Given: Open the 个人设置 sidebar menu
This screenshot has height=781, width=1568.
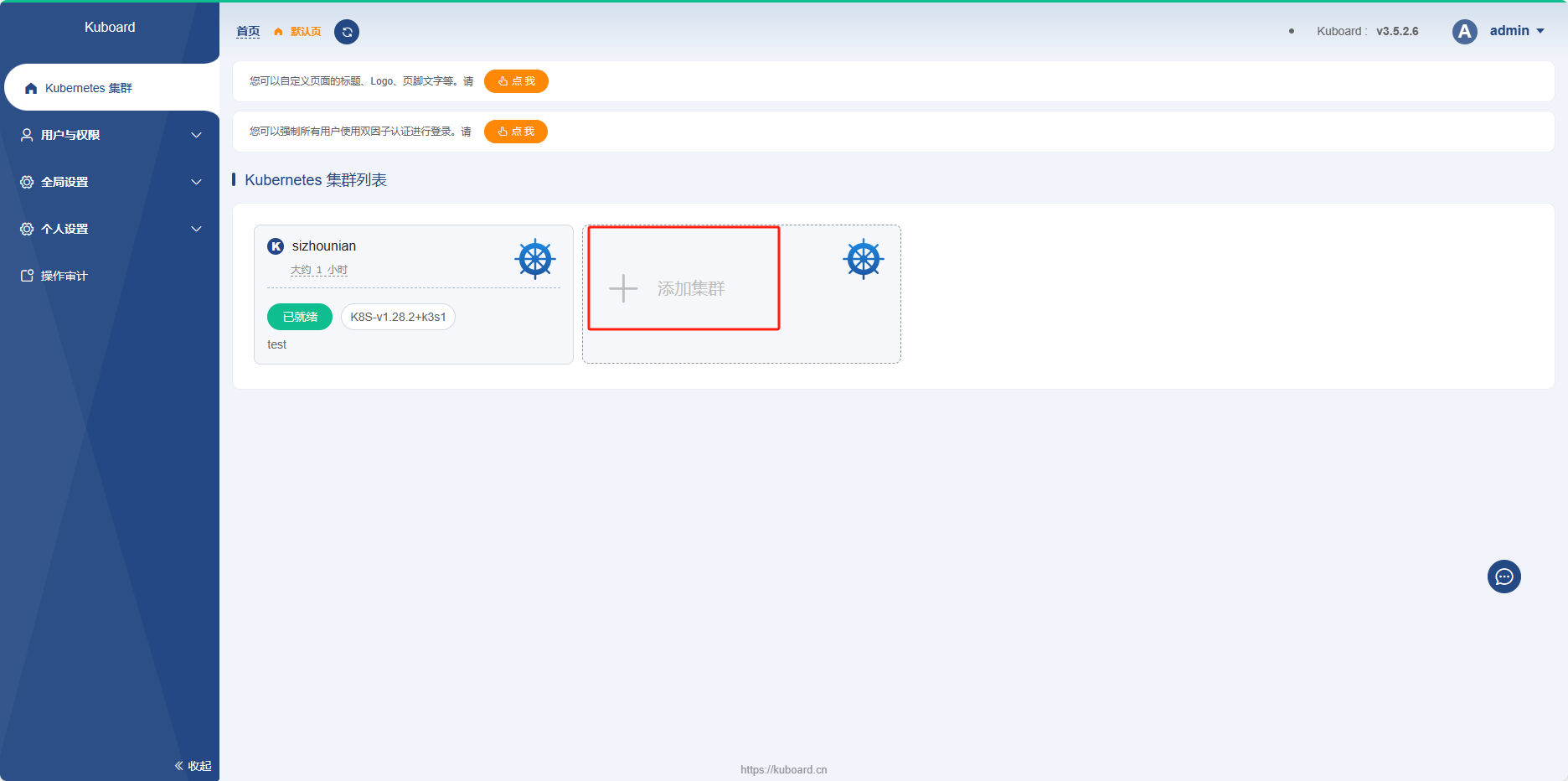Looking at the screenshot, I should click(x=110, y=229).
